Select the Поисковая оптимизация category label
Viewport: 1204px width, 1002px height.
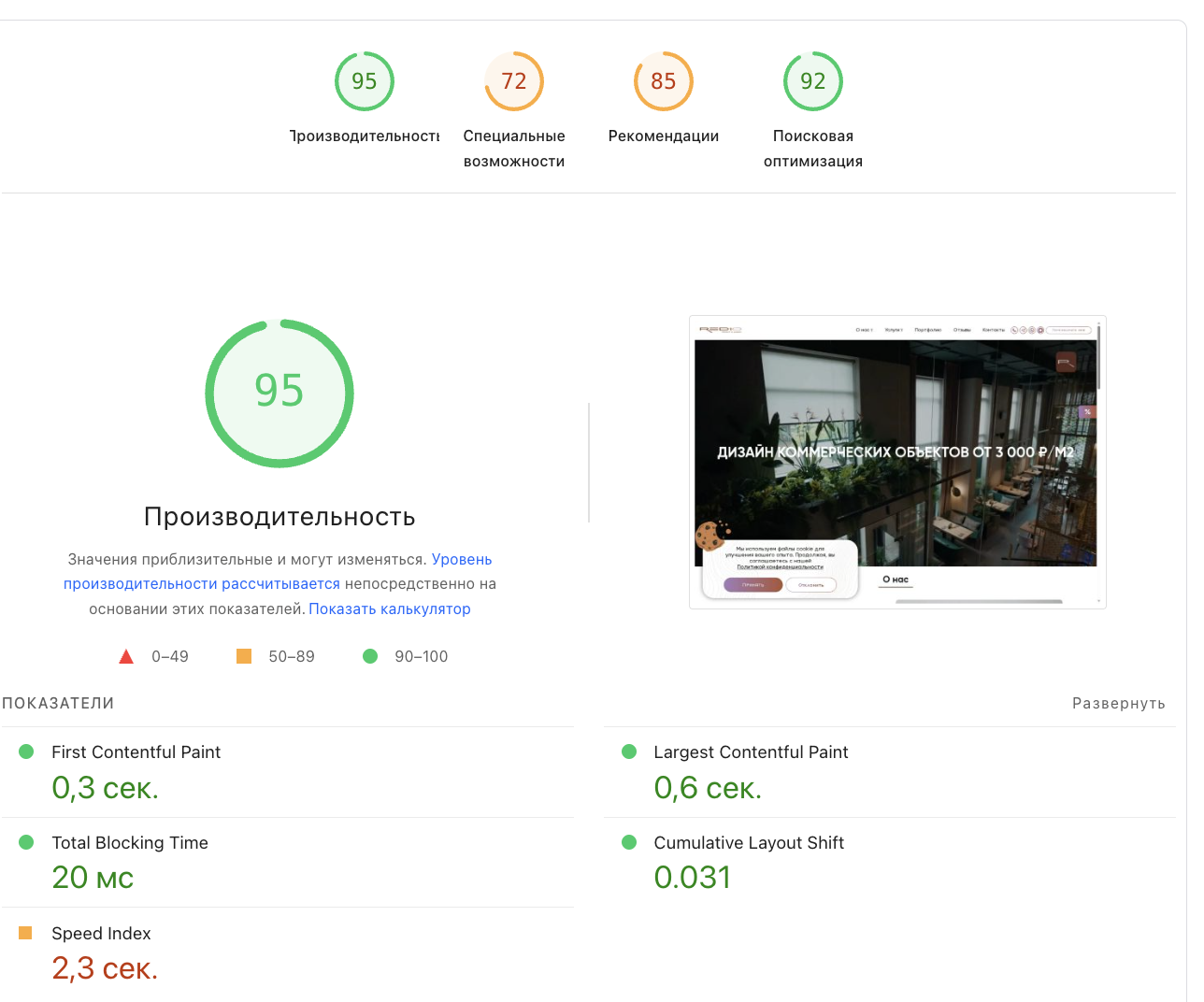point(813,149)
